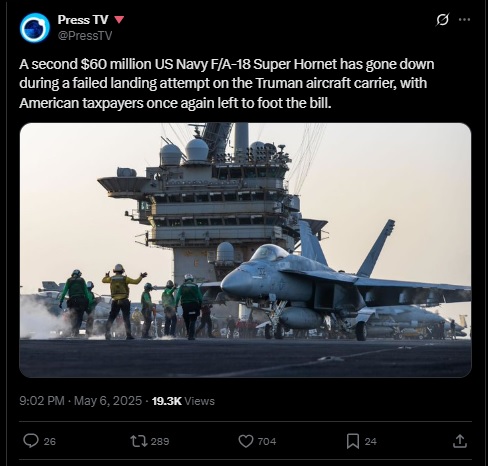Viewport: 488px width, 466px height.
Task: Open the three-dot more options menu
Action: (464, 20)
